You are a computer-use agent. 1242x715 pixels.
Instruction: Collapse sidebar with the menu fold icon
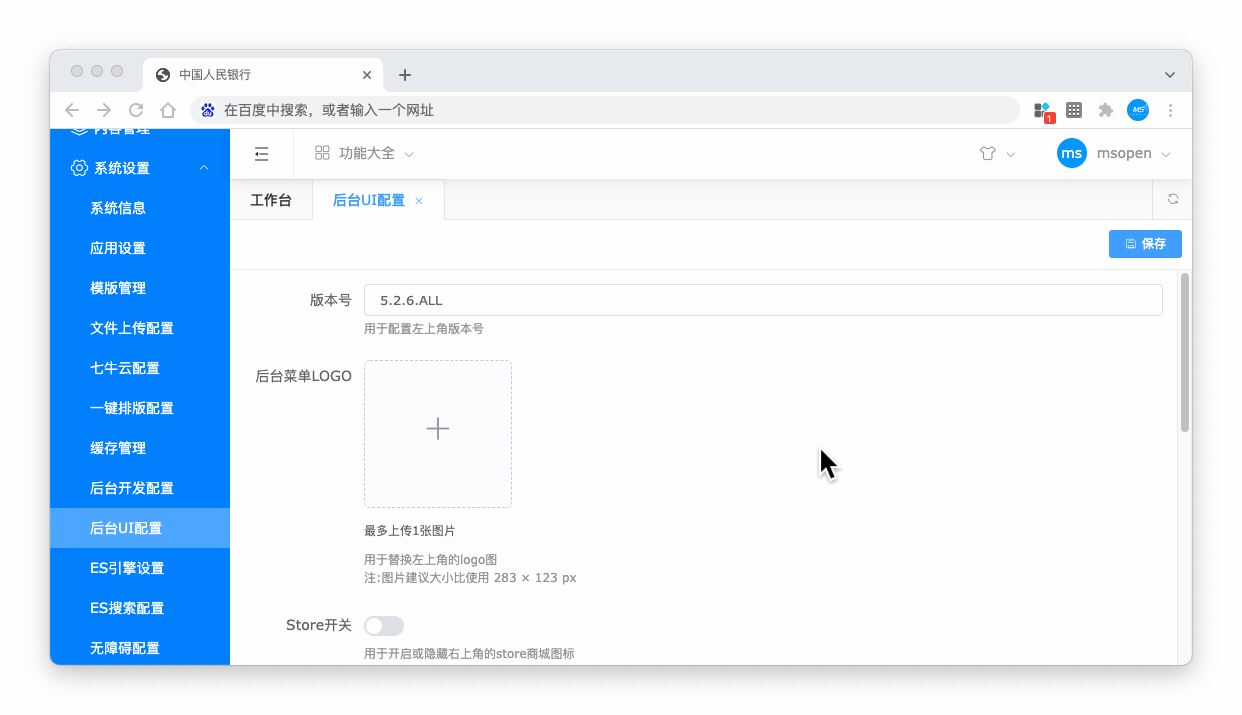(261, 154)
